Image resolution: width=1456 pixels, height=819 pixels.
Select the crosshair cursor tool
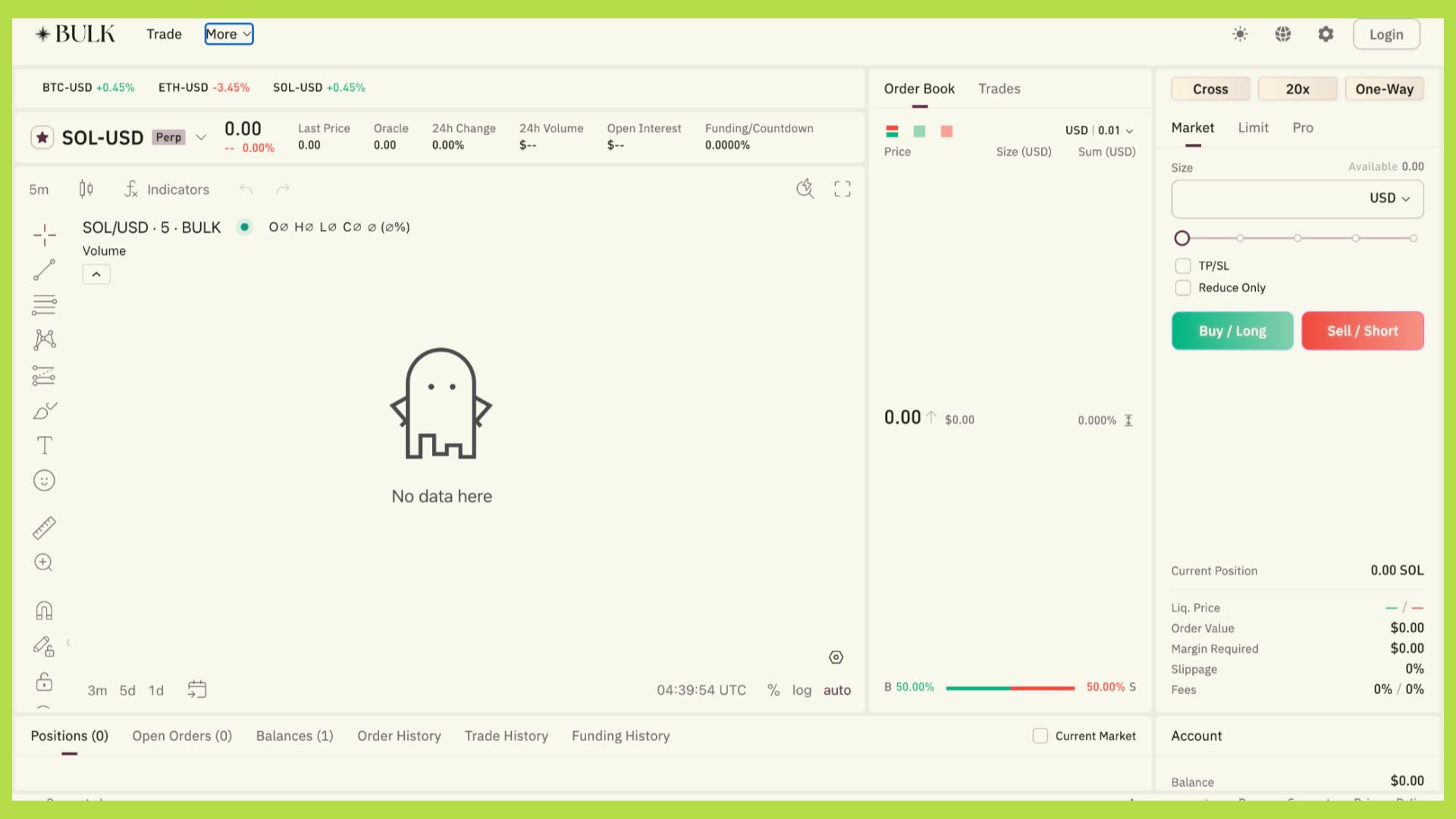(x=45, y=235)
